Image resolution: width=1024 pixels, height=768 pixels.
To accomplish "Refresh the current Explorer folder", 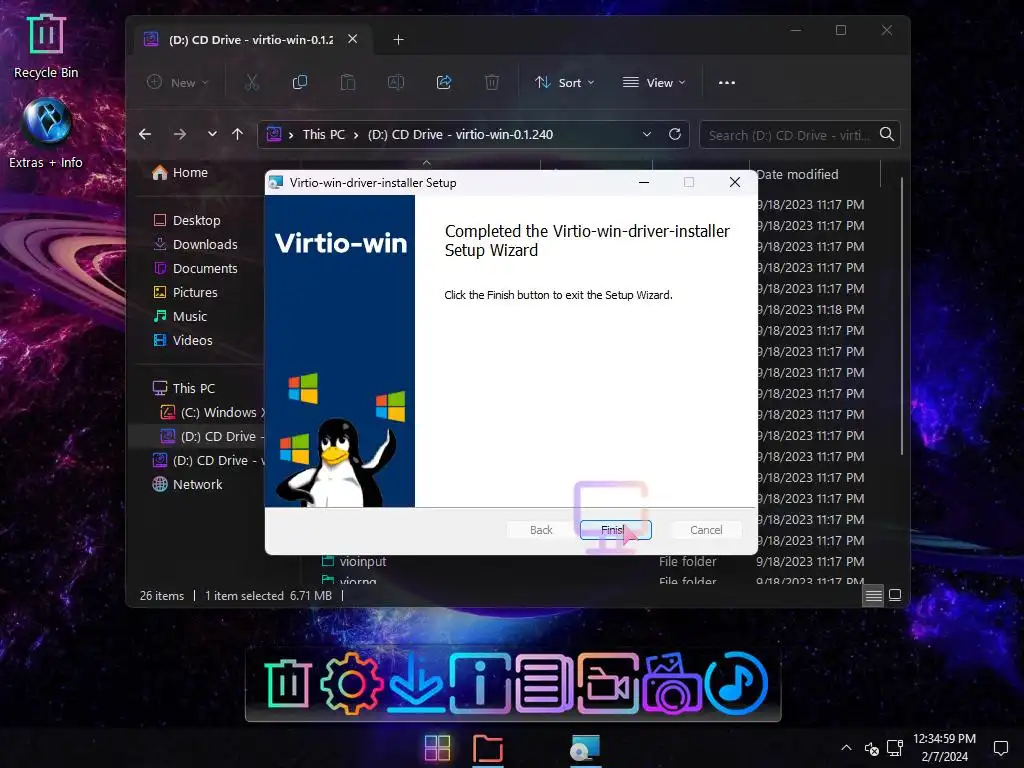I will (675, 135).
